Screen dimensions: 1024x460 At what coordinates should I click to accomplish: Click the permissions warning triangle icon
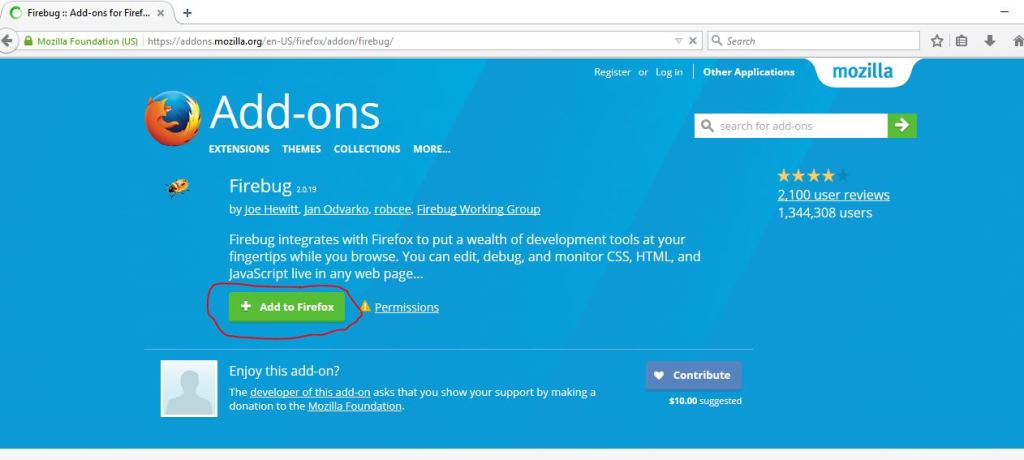(x=365, y=306)
